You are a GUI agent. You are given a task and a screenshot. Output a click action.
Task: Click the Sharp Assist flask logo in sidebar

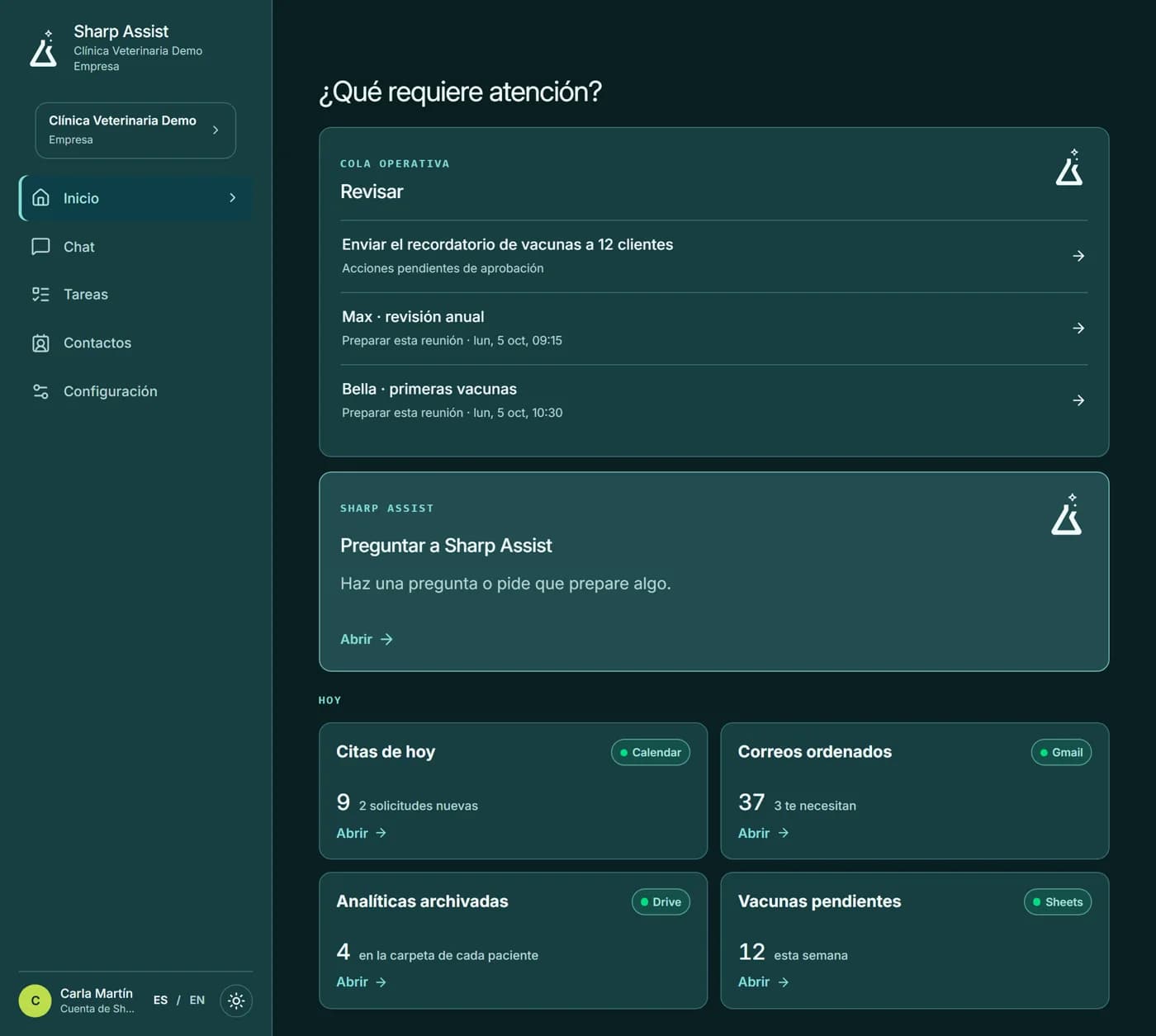tap(44, 49)
